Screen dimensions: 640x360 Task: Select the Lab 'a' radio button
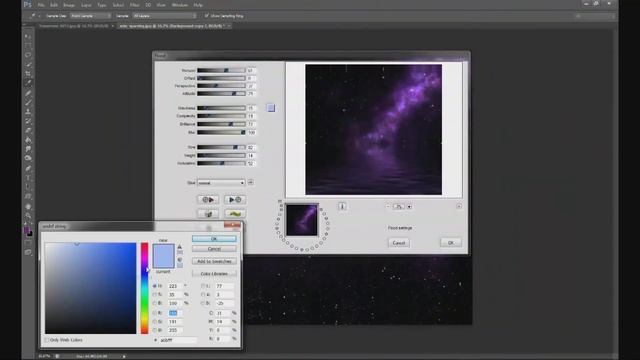coord(203,294)
